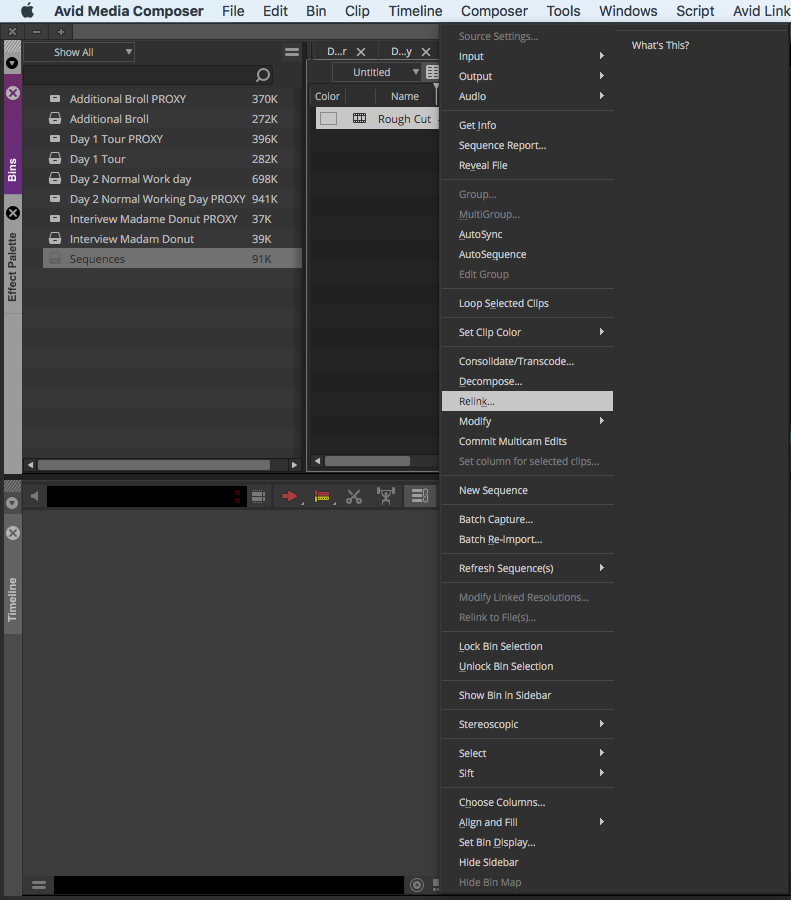
Task: Switch the bin to text view icon
Action: coord(432,72)
